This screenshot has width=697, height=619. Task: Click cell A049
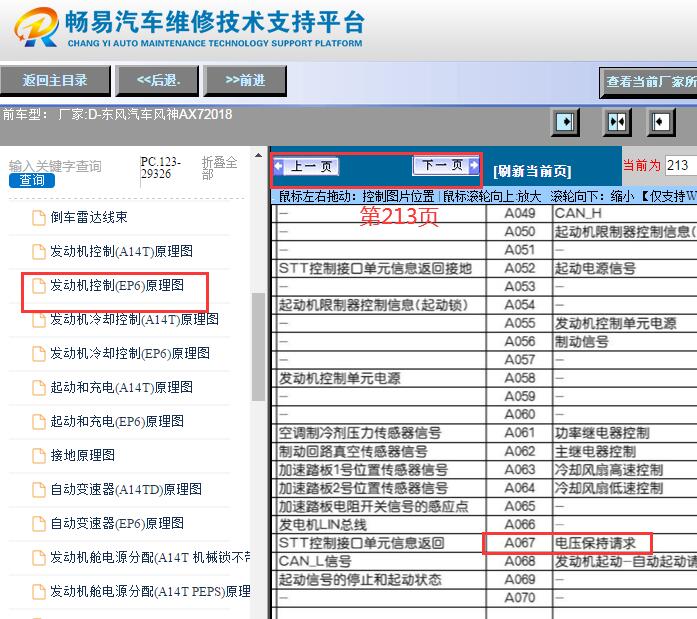coord(519,213)
